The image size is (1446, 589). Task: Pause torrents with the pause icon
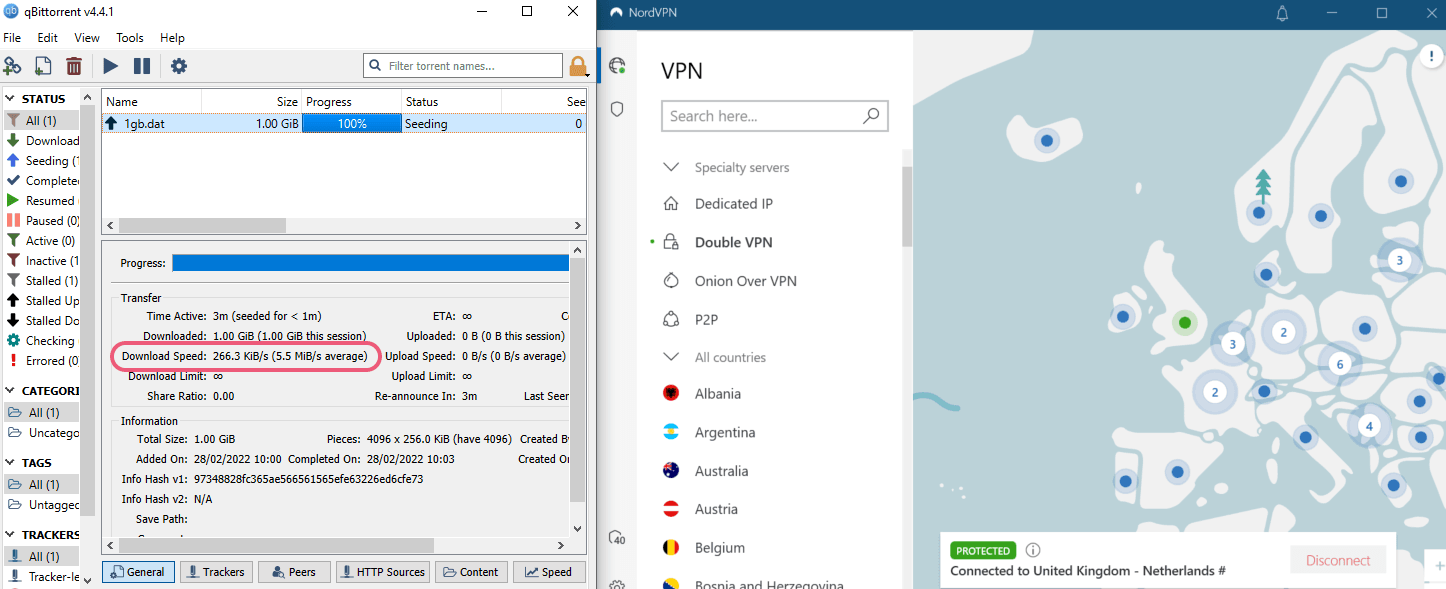pos(142,66)
